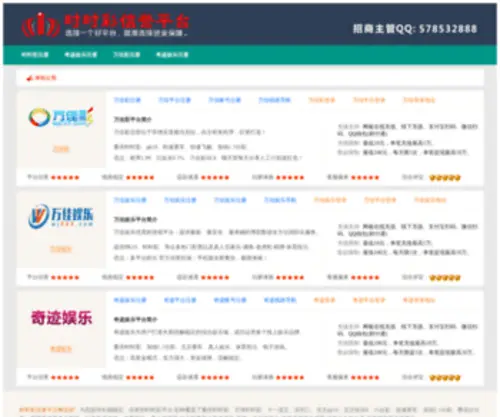Click the bold intro heading in 奇迹娱乐 card
Screen dimensions: 500x417
(135, 319)
